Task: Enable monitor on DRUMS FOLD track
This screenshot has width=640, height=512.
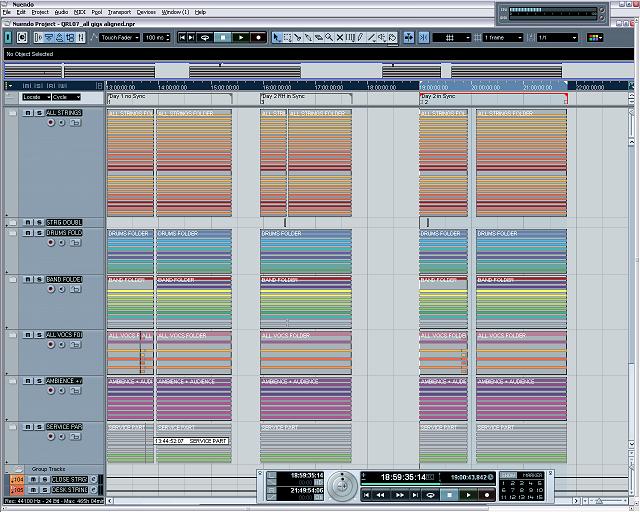Action: pyautogui.click(x=62, y=243)
